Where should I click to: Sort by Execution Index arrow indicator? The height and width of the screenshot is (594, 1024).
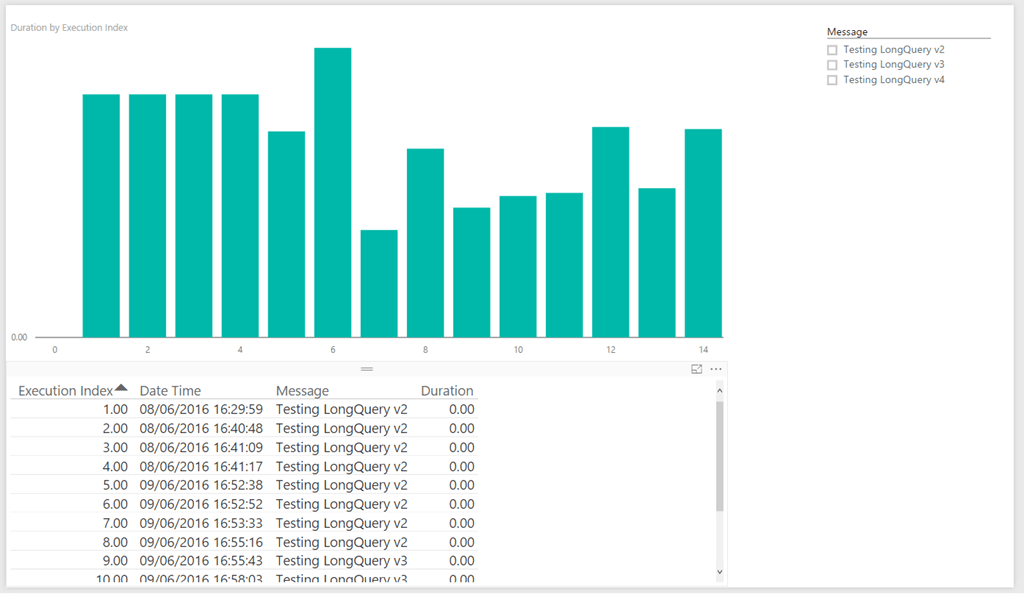point(121,388)
